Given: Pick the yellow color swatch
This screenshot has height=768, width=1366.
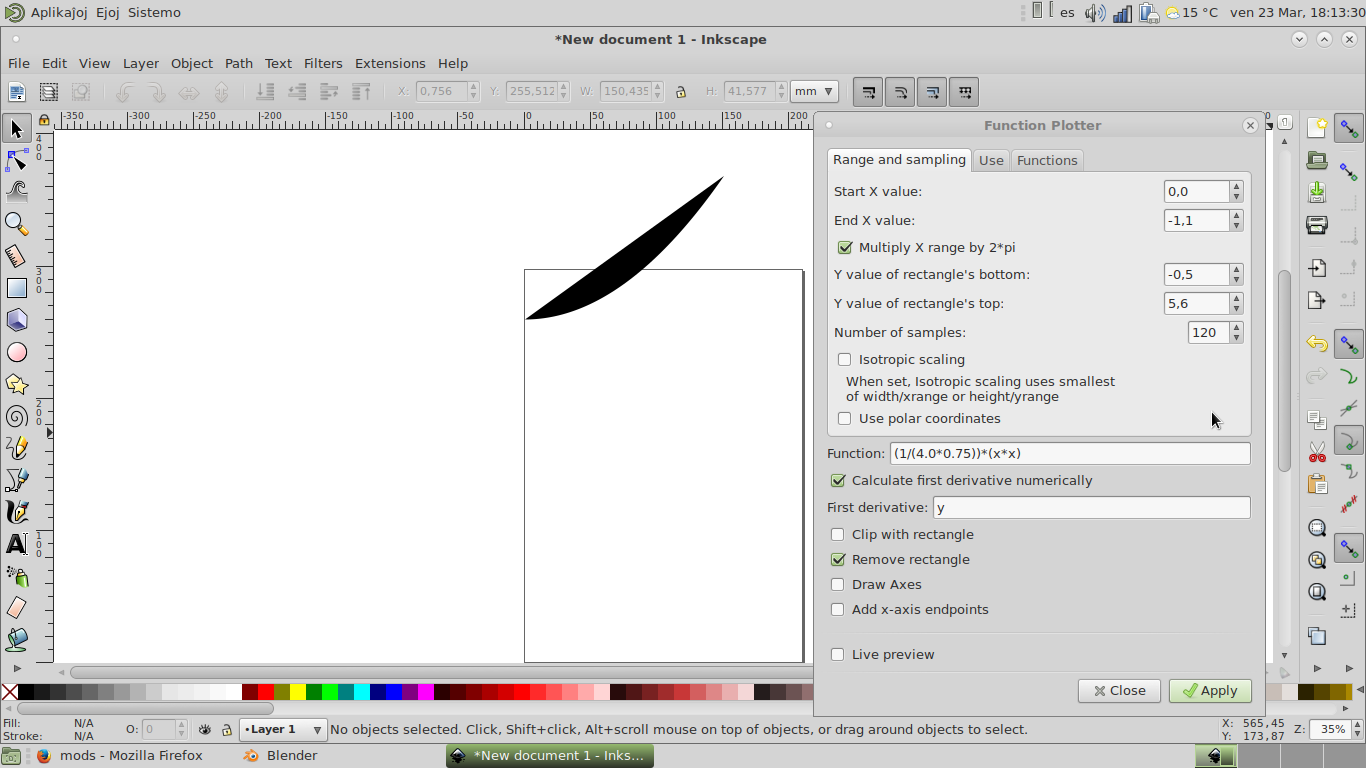Looking at the screenshot, I should click(298, 691).
